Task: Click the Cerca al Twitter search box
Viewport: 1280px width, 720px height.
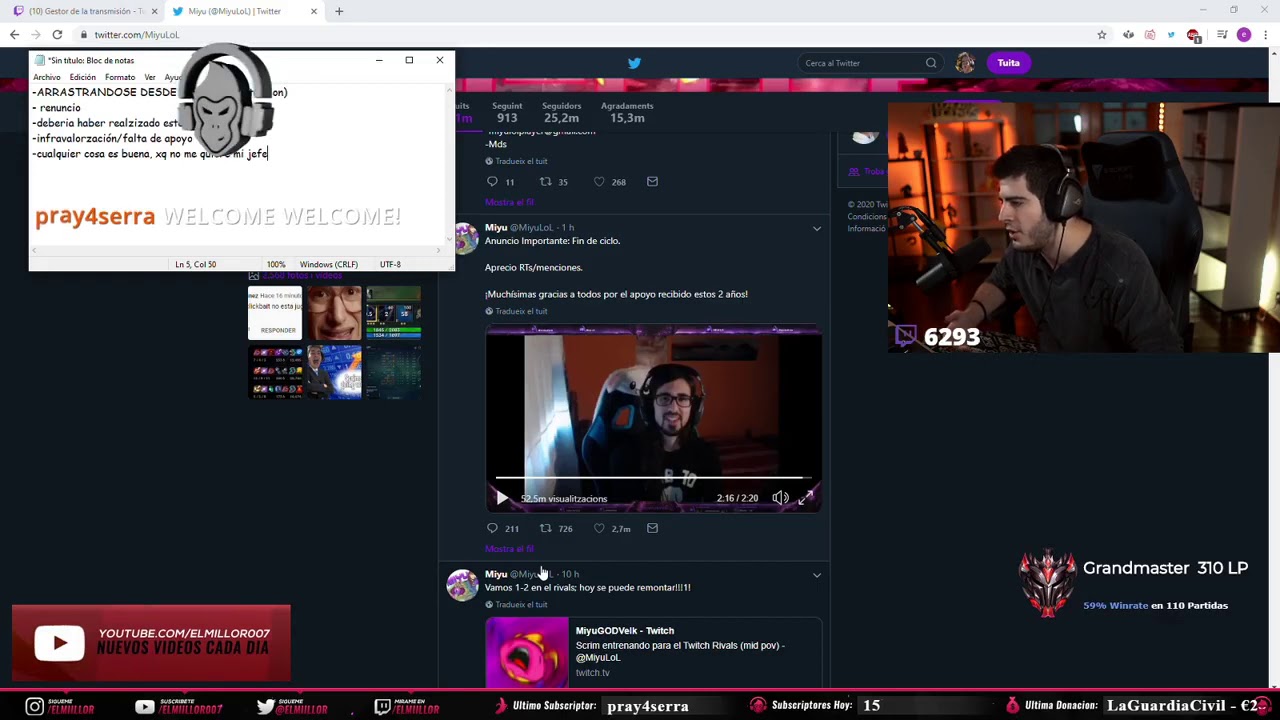Action: pyautogui.click(x=869, y=63)
